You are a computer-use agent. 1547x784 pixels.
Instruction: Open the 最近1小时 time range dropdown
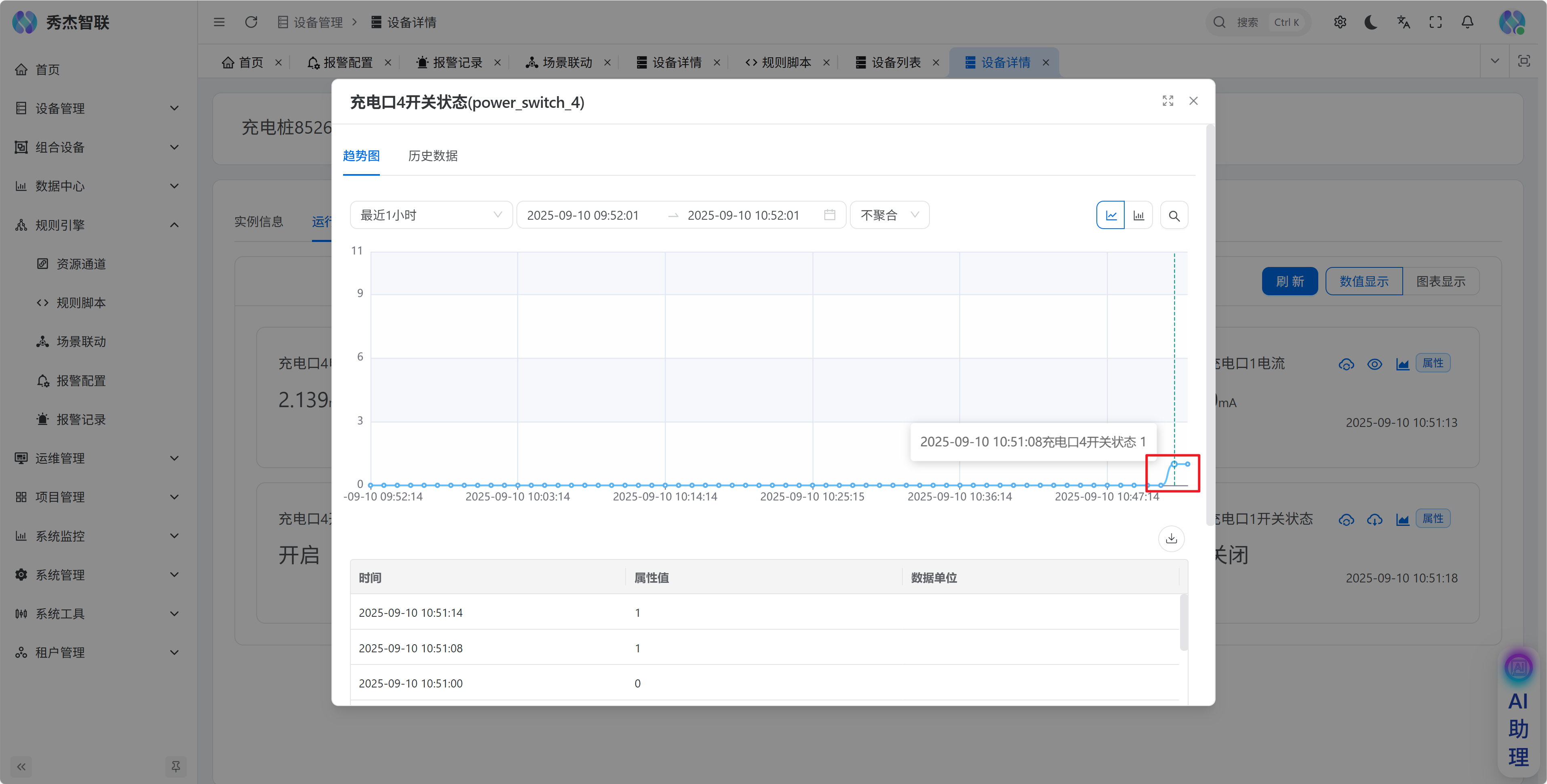[x=430, y=216]
